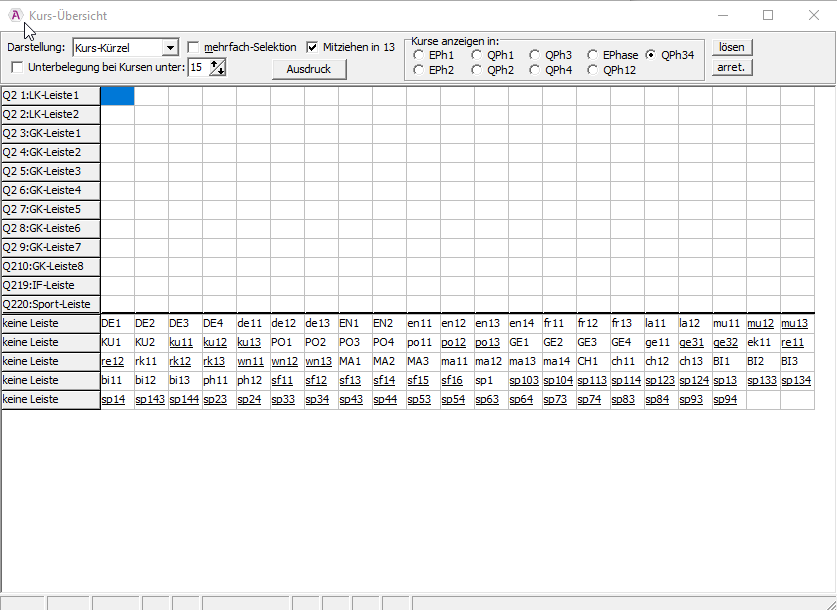
Task: Select row header Q2 1:LK-Leiste1
Action: 51,96
